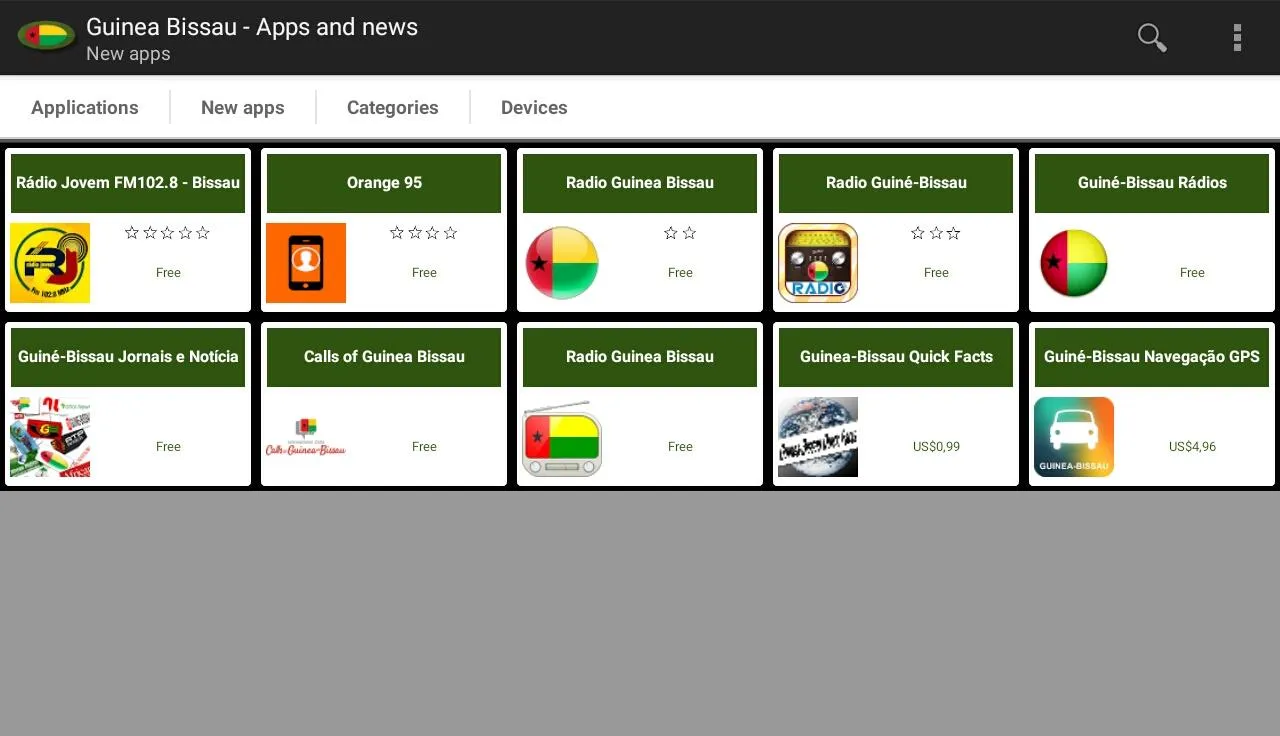
Task: Open the Guinea-Bissau Quick Facts title banner
Action: (x=896, y=357)
